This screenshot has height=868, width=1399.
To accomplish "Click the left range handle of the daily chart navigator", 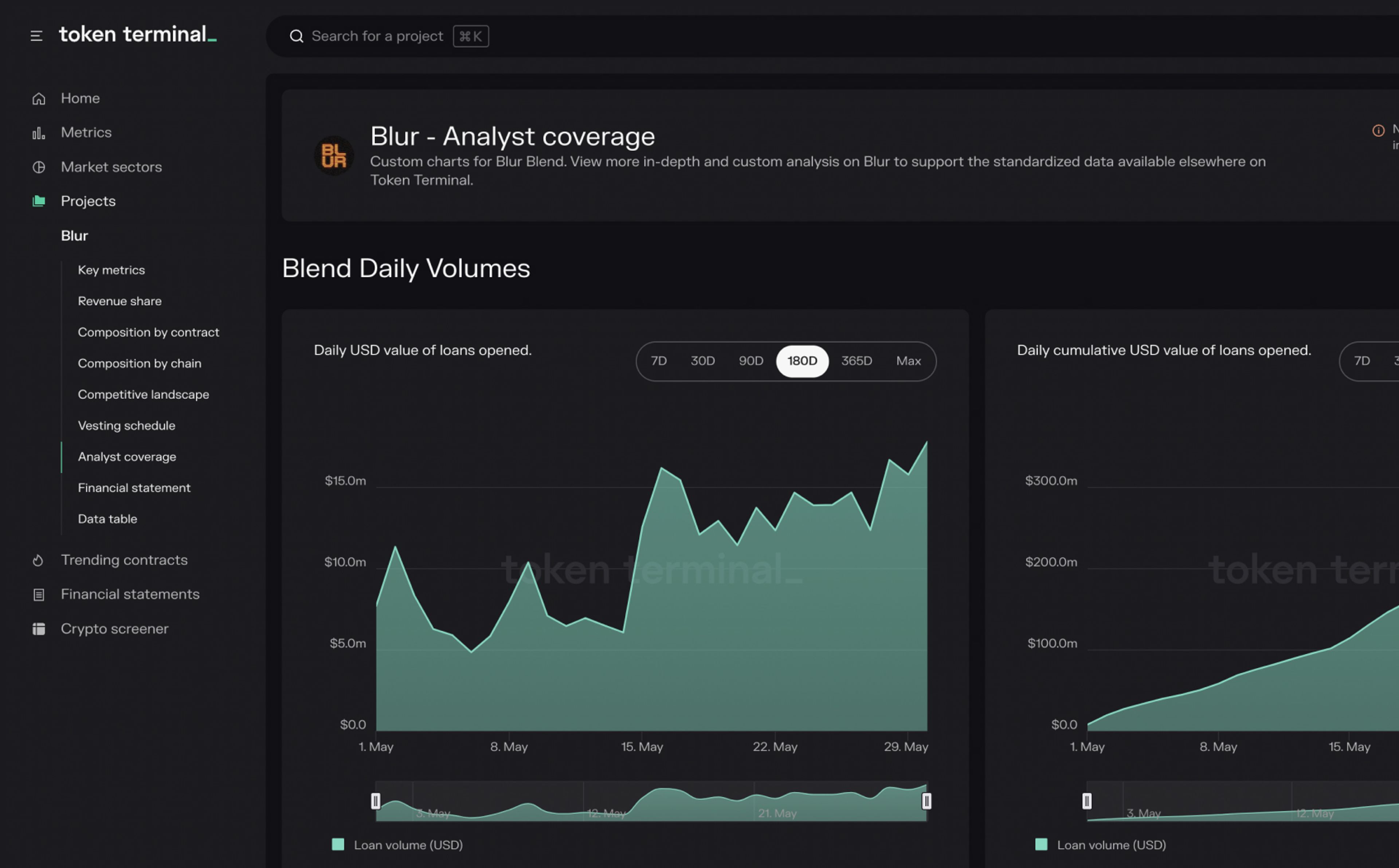I will (376, 801).
